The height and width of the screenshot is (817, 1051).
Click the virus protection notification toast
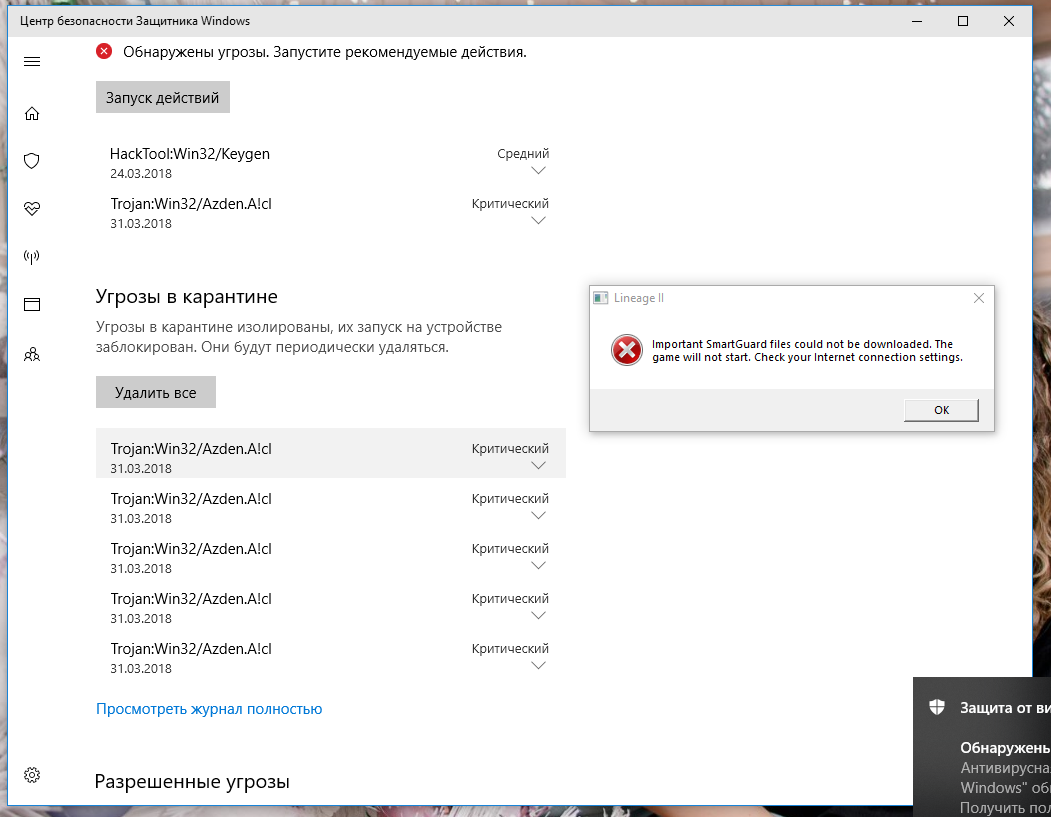pyautogui.click(x=982, y=748)
